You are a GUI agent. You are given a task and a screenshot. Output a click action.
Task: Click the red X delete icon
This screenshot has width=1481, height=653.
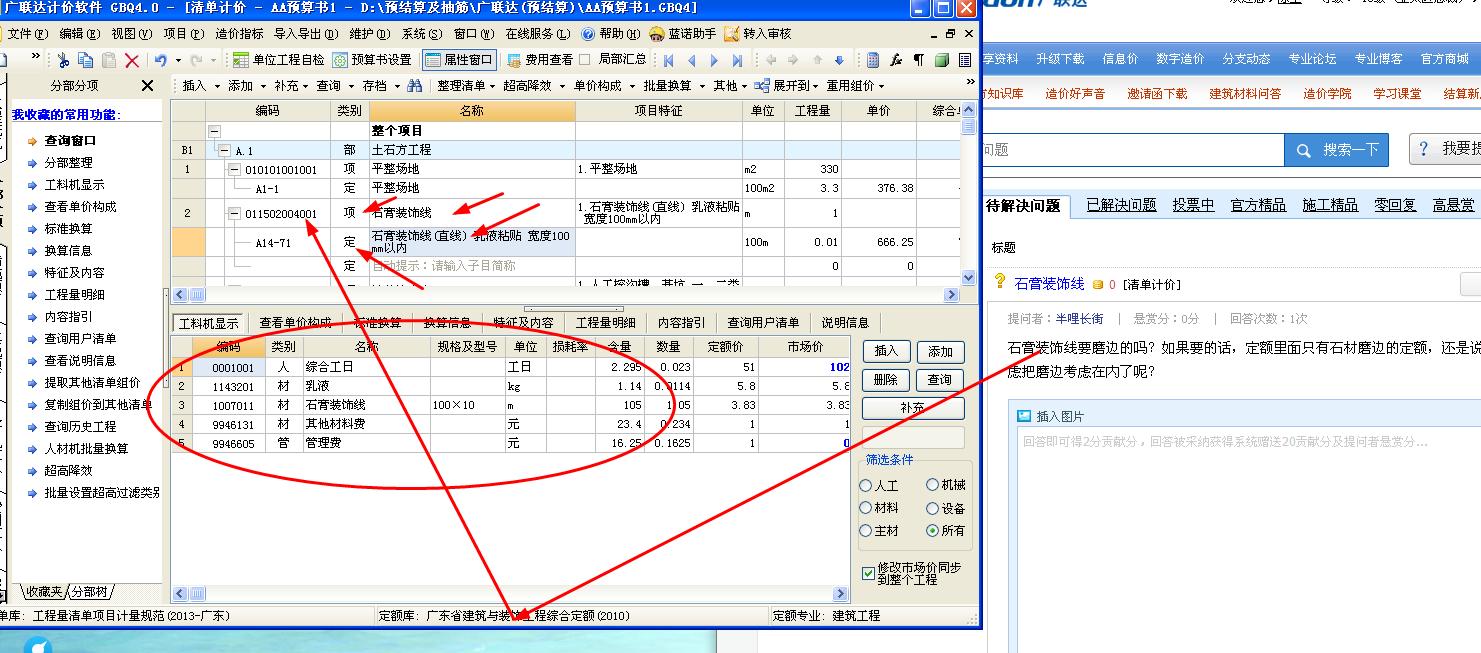click(x=131, y=60)
